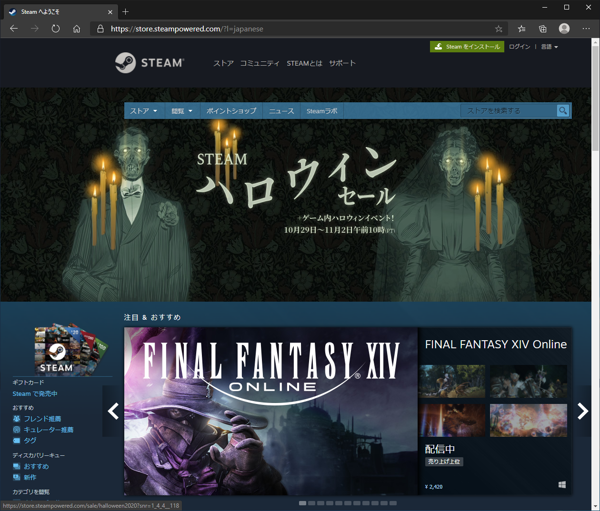
Task: Open the browser favorites list icon
Action: (x=521, y=29)
